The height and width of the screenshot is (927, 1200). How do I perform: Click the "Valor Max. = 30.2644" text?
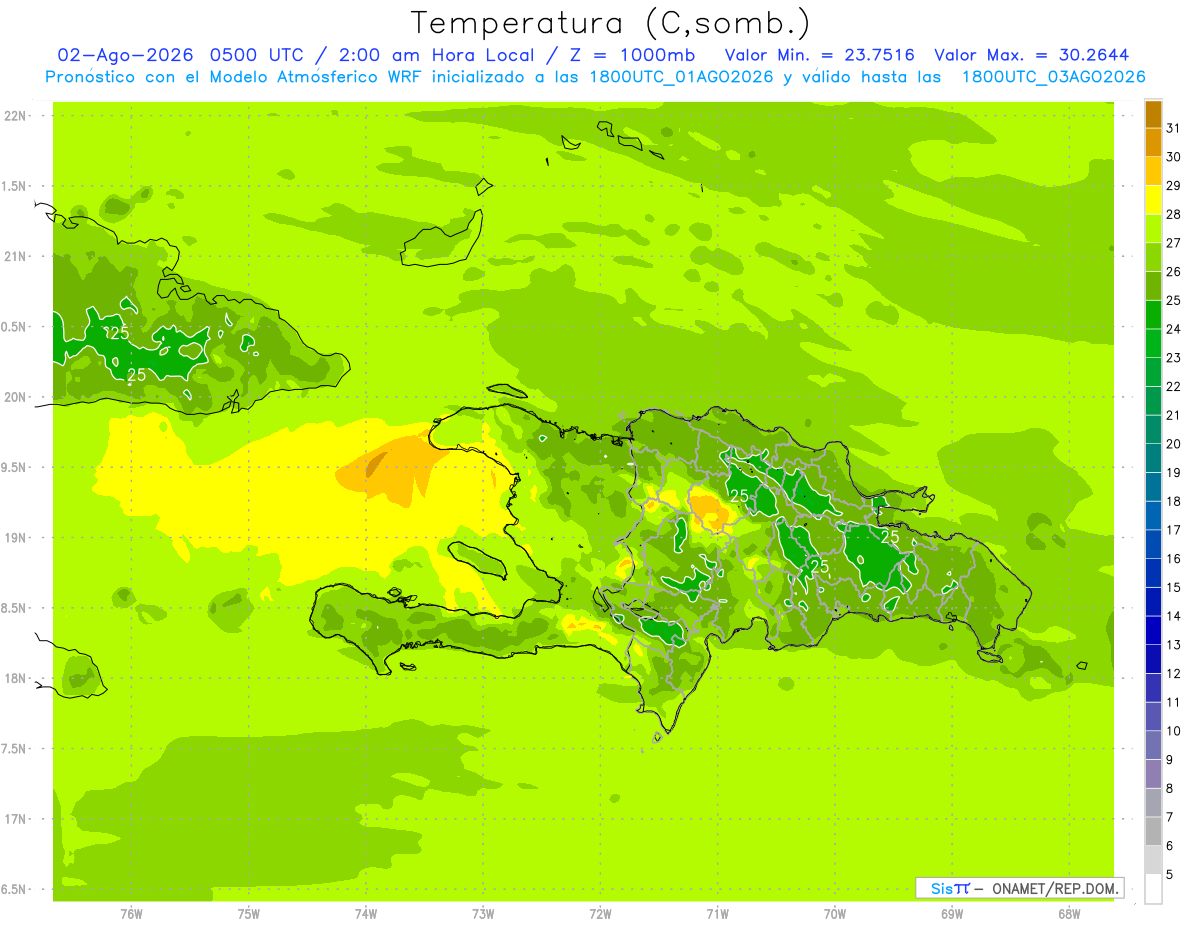(1032, 55)
